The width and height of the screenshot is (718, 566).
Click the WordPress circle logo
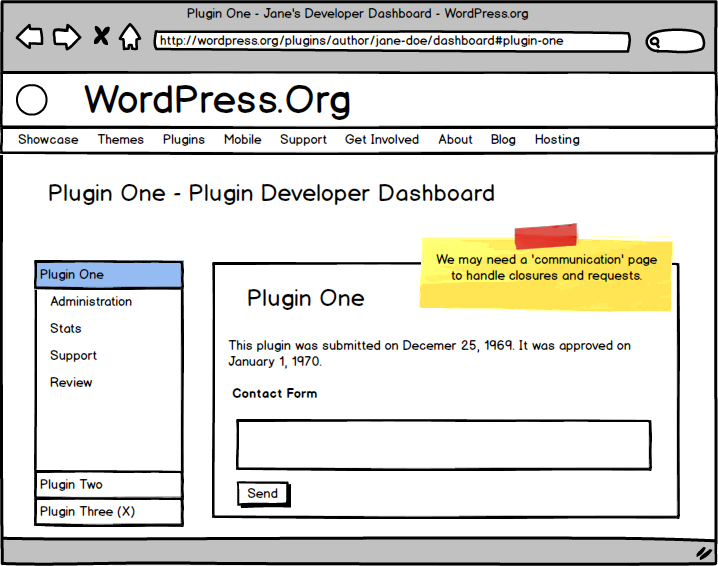click(x=32, y=100)
